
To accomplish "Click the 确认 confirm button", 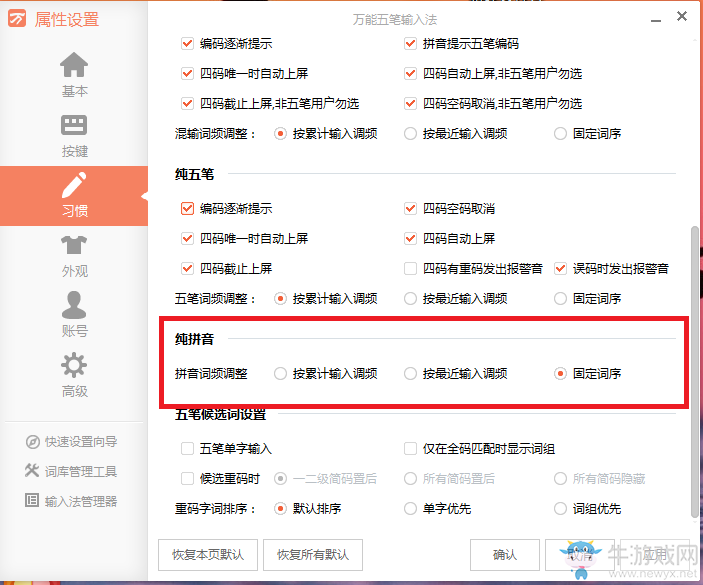I will point(505,555).
